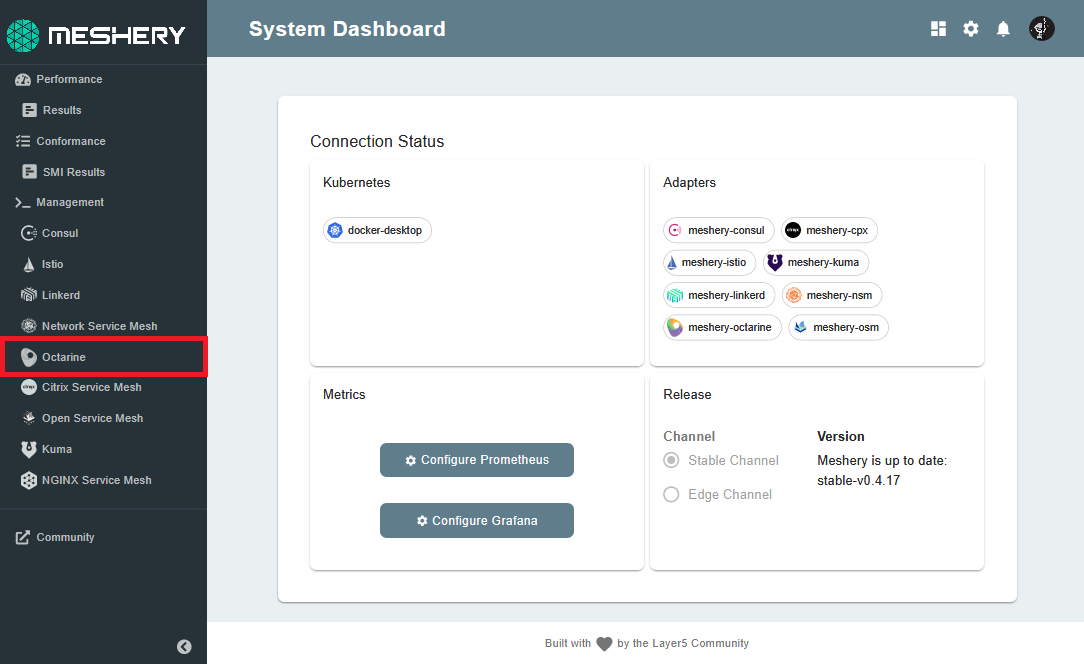Click the Istio sail icon in sidebar
Image resolution: width=1084 pixels, height=664 pixels.
pyautogui.click(x=29, y=265)
